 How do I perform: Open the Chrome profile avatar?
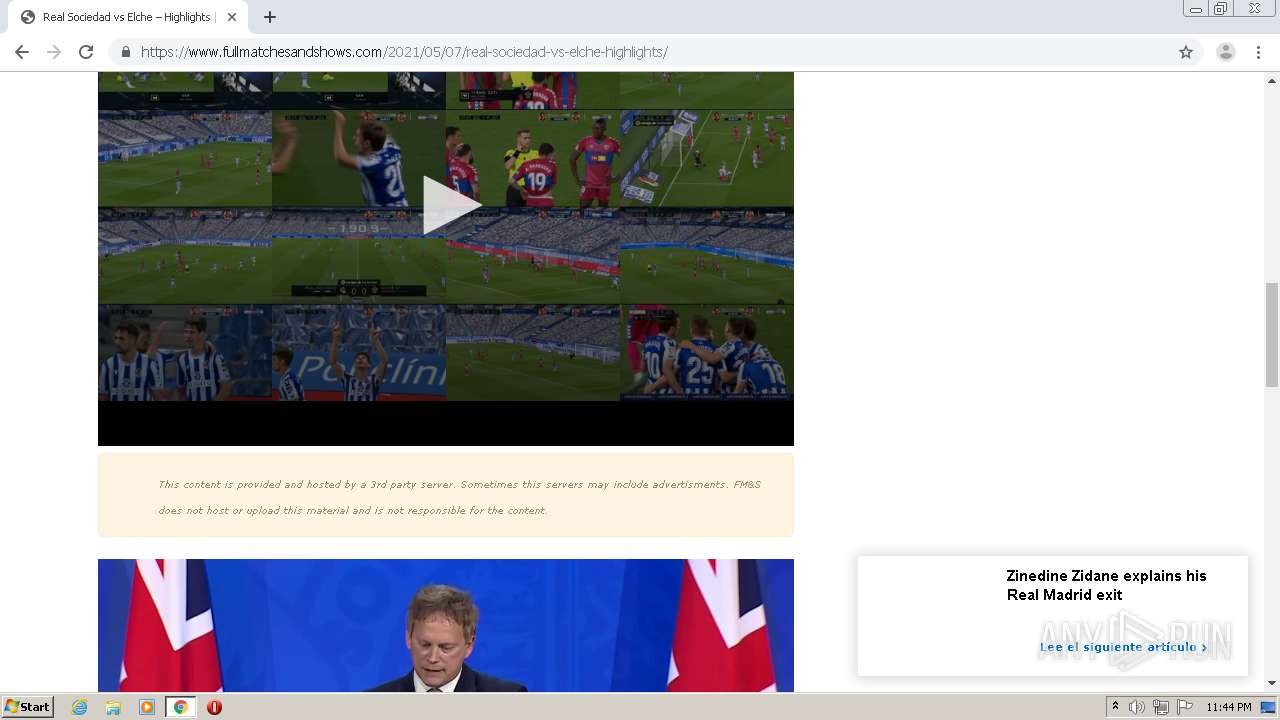coord(1226,52)
